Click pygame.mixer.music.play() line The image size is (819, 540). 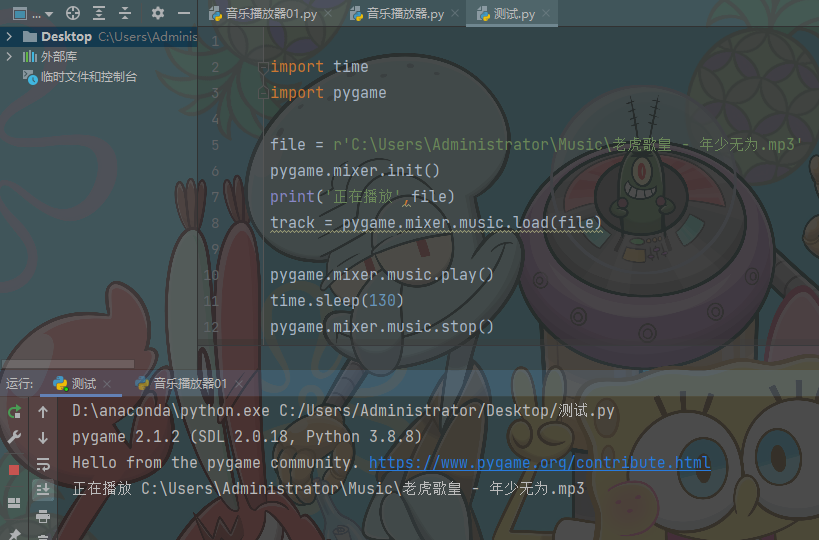pos(382,275)
